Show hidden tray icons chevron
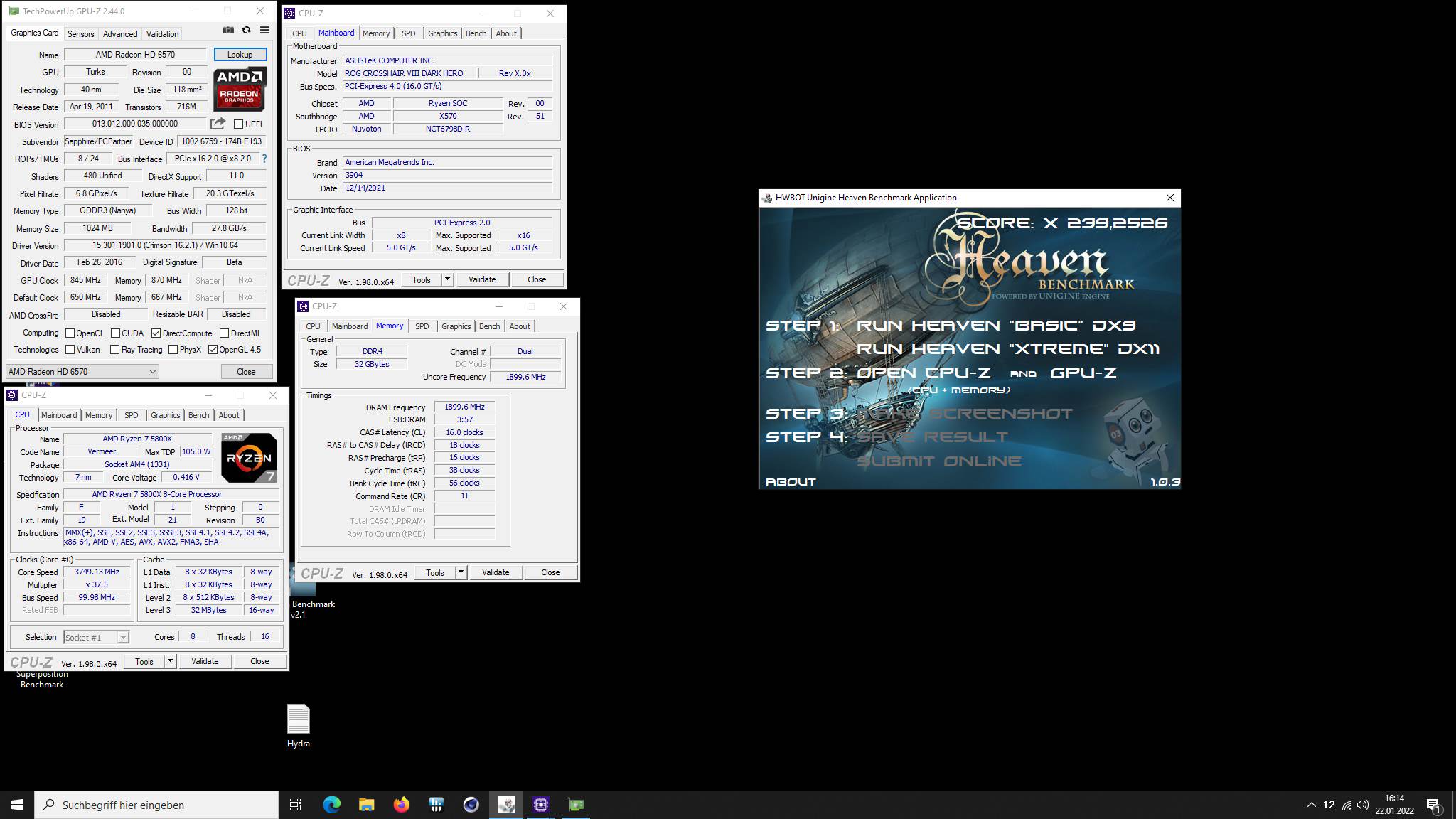Viewport: 1456px width, 819px height. [1311, 805]
